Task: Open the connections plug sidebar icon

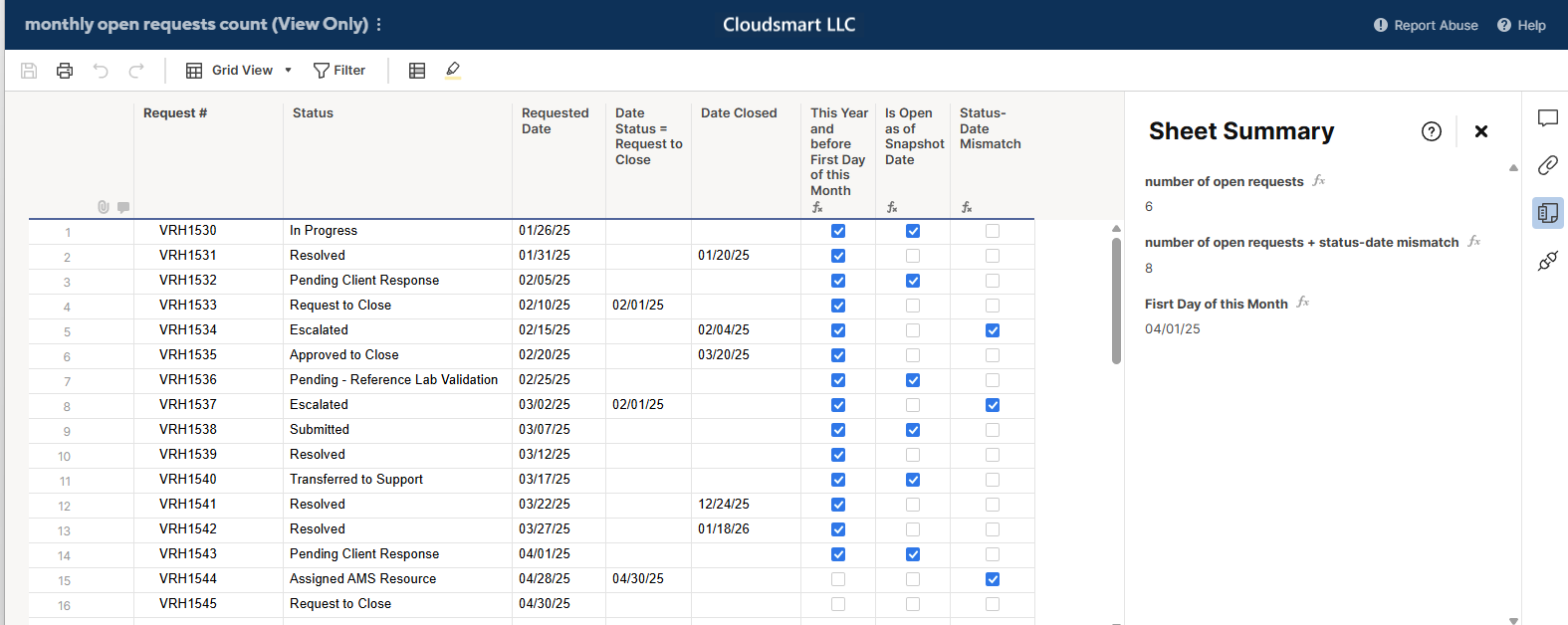Action: click(x=1548, y=261)
